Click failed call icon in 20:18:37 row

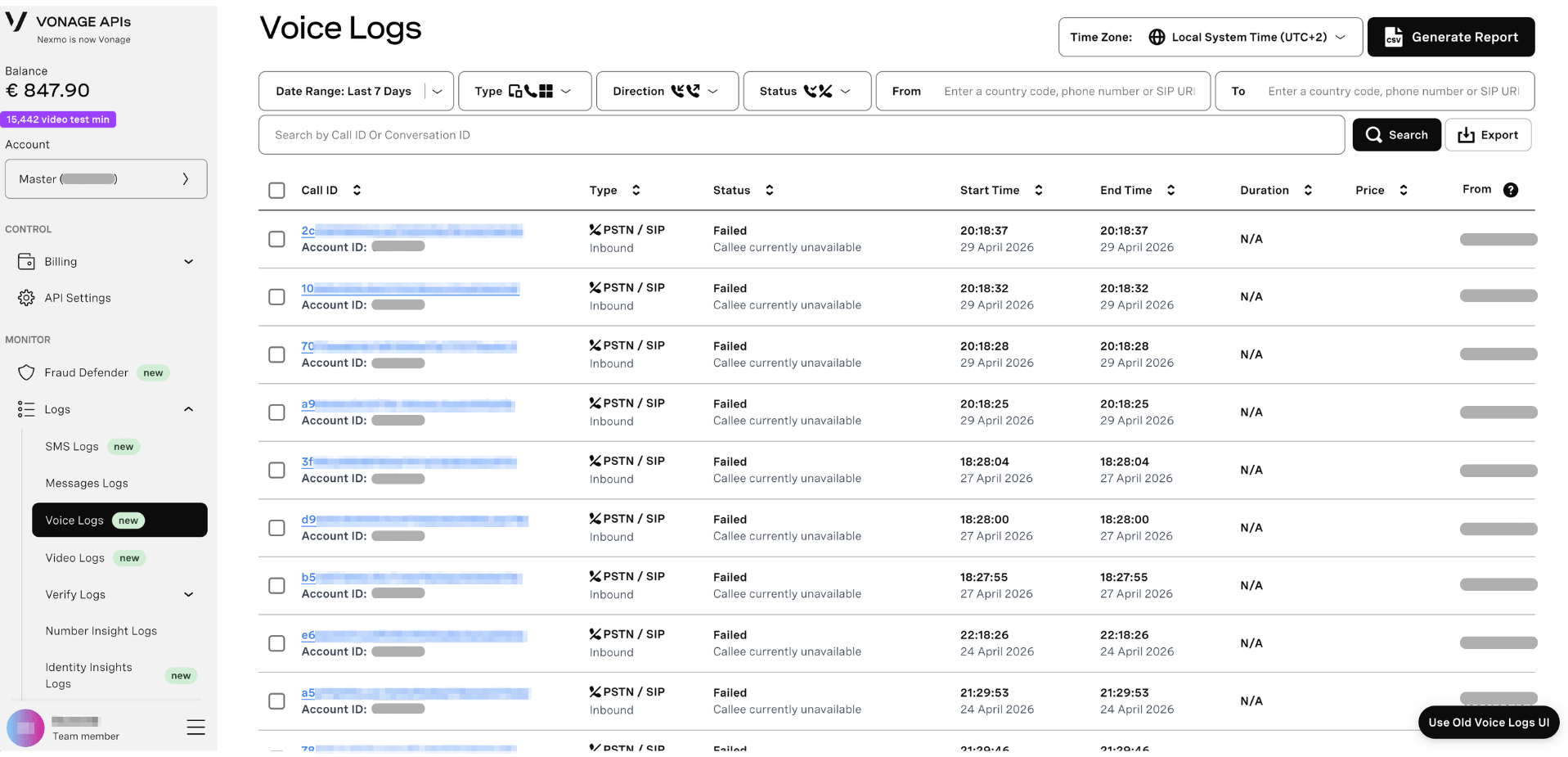point(595,230)
